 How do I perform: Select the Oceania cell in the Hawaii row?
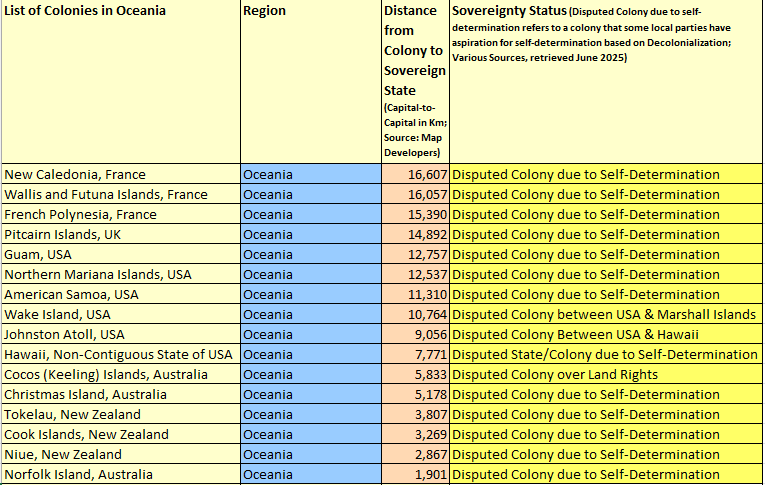311,354
